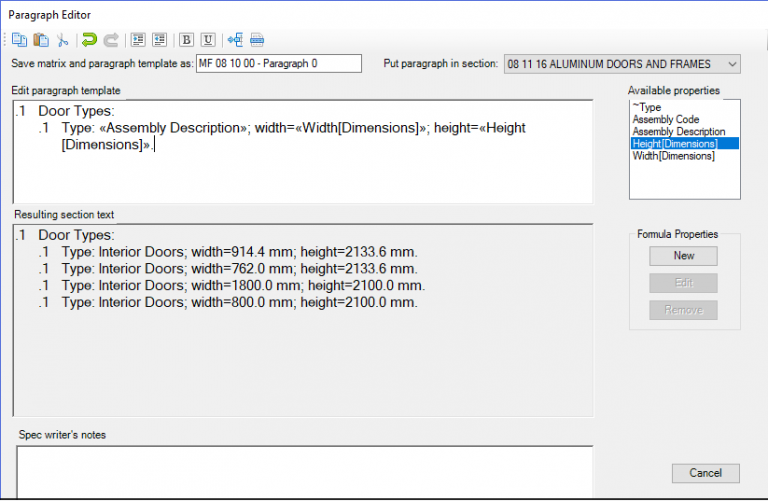The width and height of the screenshot is (768, 501).
Task: Click the Cut scissors icon
Action: pos(62,40)
